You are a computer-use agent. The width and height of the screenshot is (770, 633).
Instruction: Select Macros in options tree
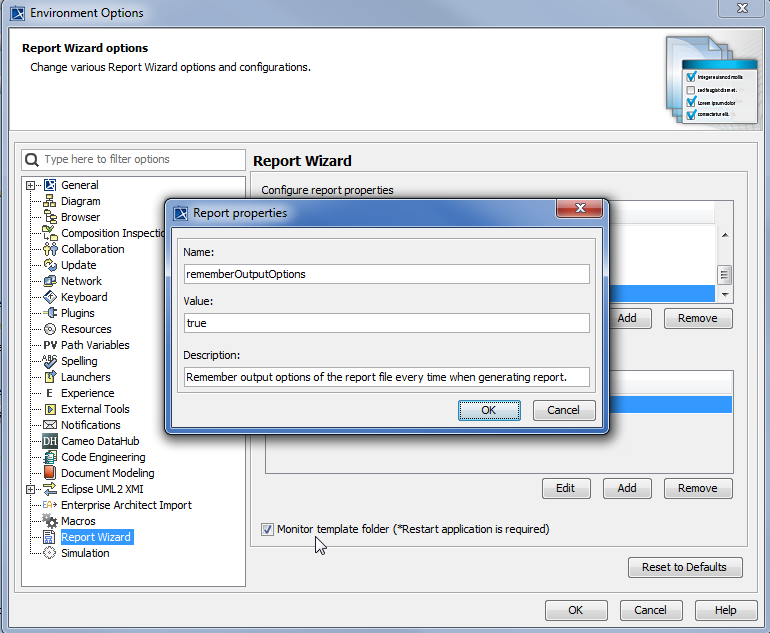pyautogui.click(x=78, y=521)
